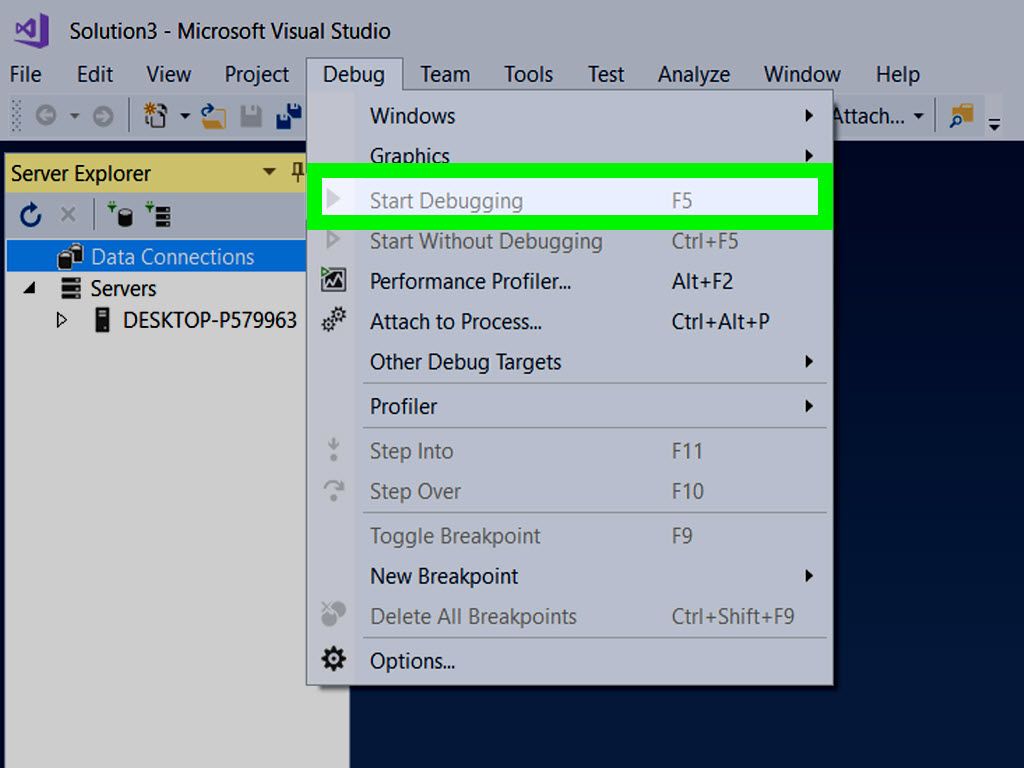Screen dimensions: 1024x768
Task: Click the Open File folder icon
Action: [213, 116]
